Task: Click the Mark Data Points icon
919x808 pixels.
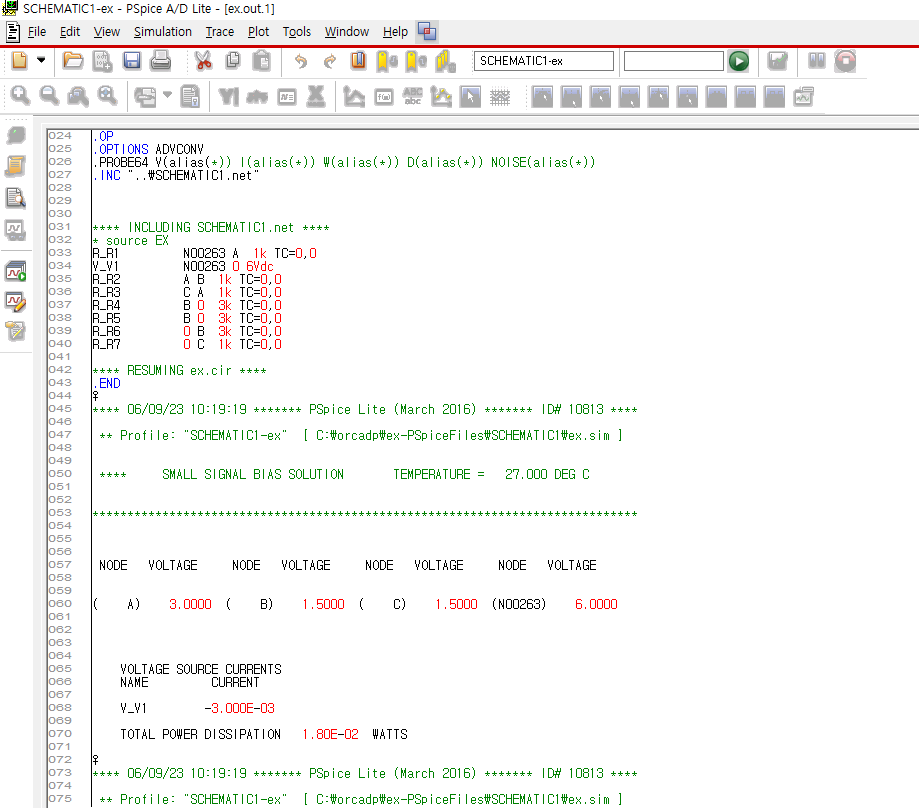Action: pos(441,97)
